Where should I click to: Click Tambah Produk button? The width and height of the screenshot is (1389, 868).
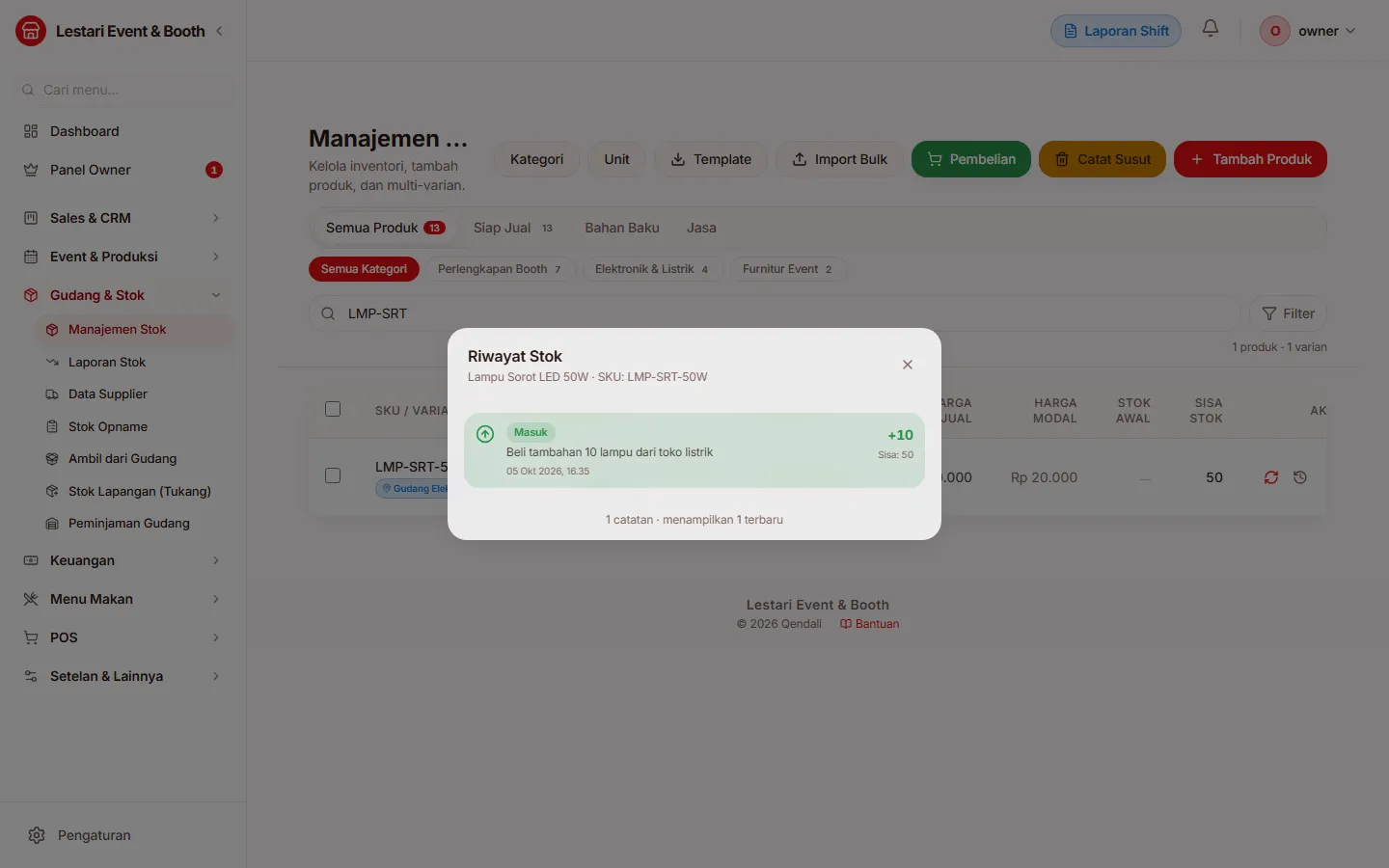click(x=1250, y=159)
